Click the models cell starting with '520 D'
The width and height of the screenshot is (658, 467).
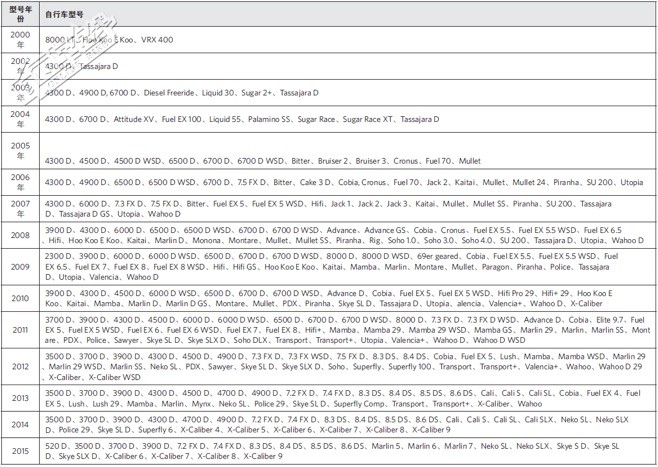[348, 451]
